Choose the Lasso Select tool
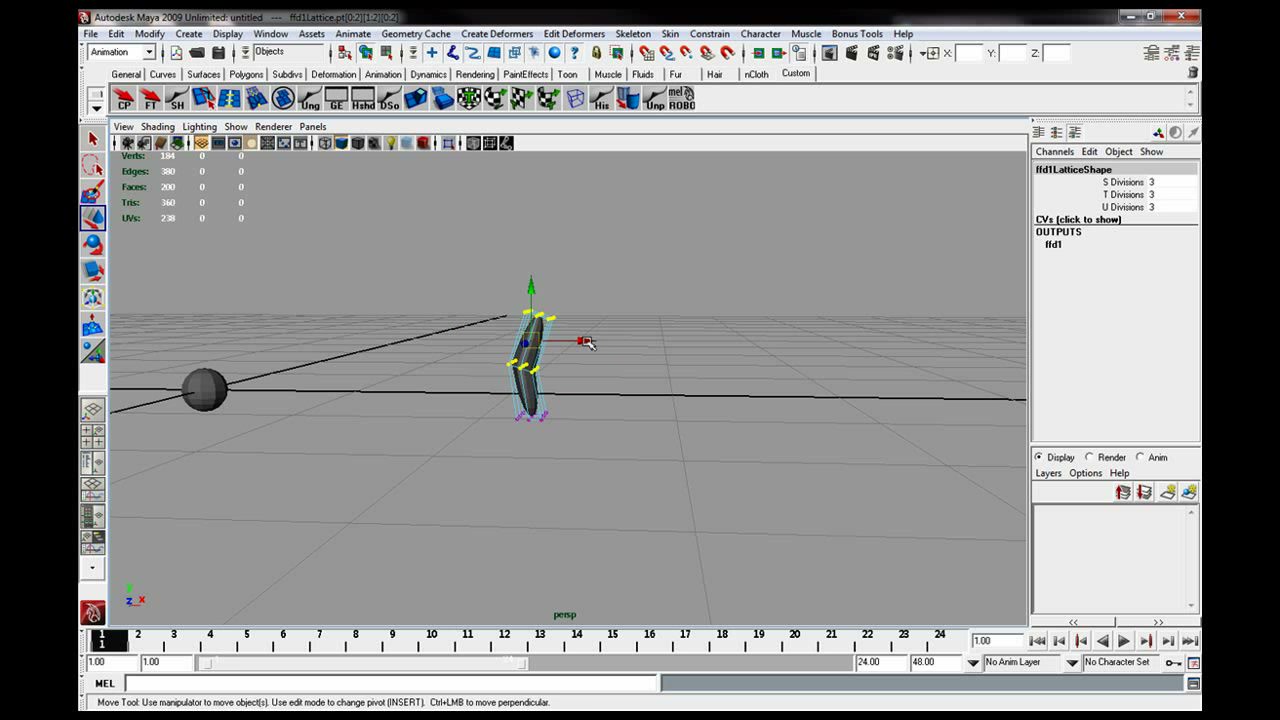1280x720 pixels. point(93,165)
